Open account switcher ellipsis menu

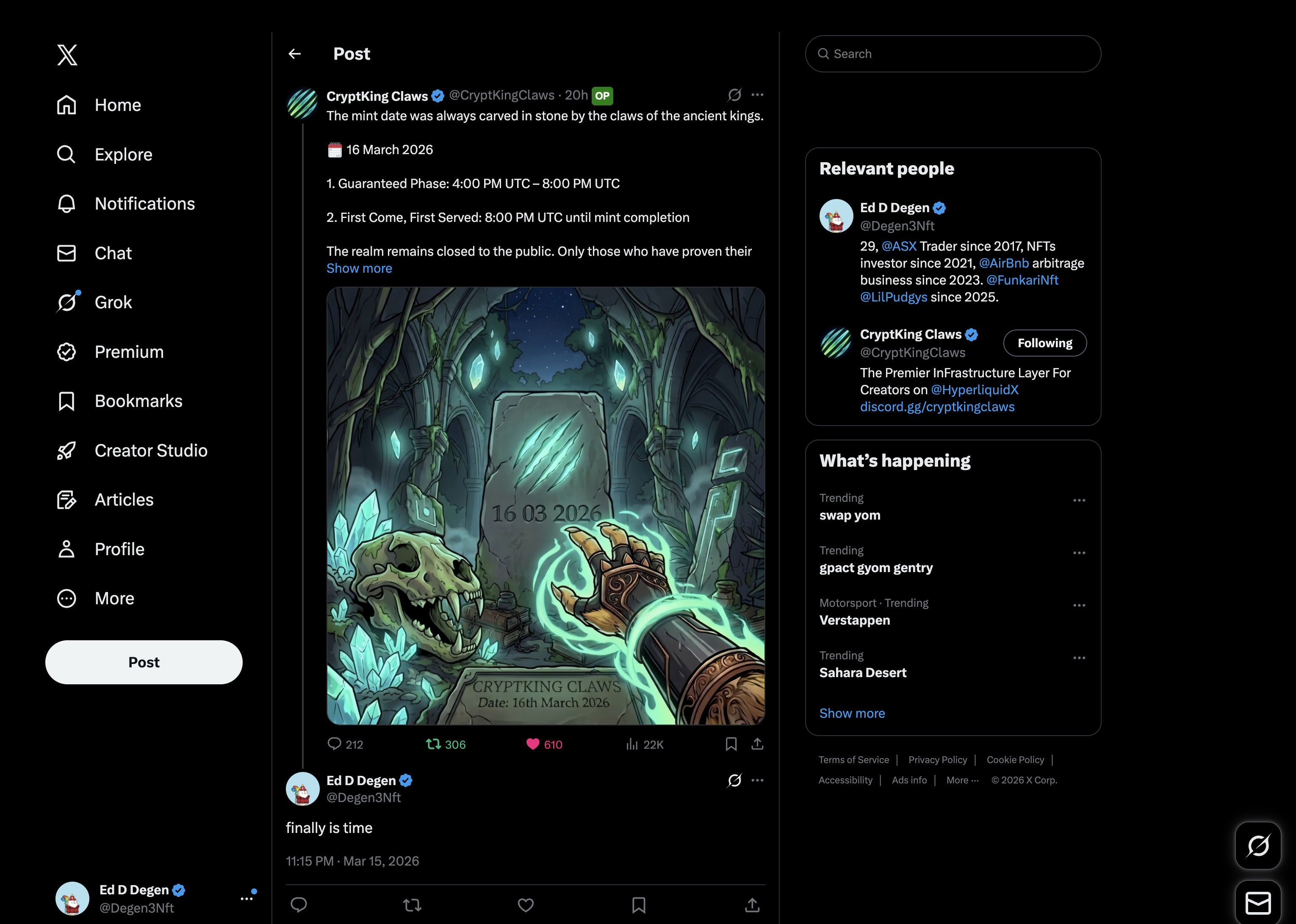click(x=247, y=899)
